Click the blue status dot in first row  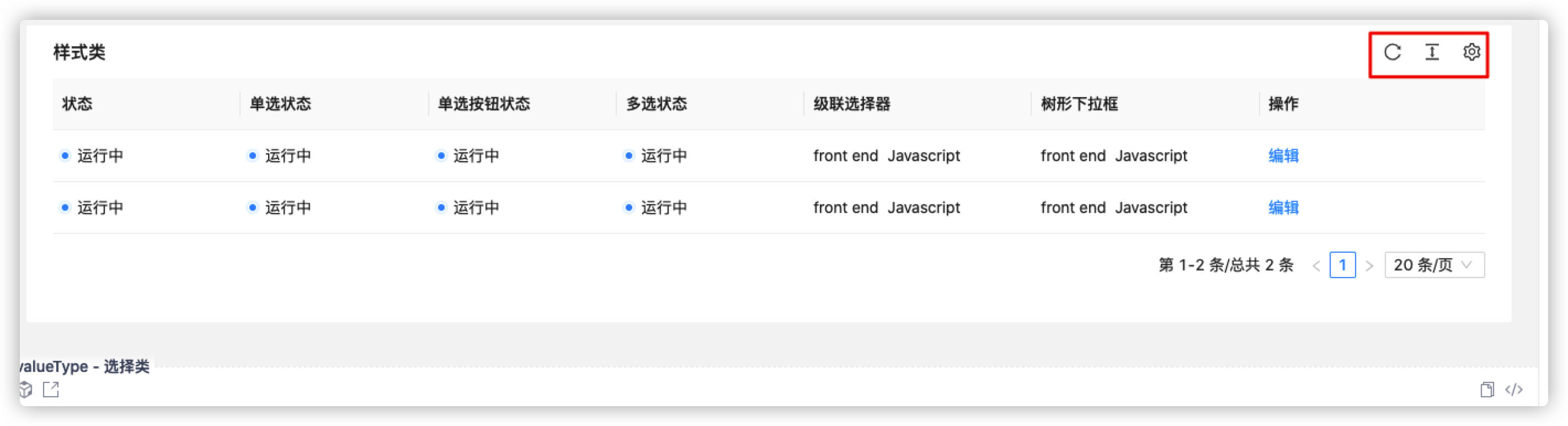65,156
